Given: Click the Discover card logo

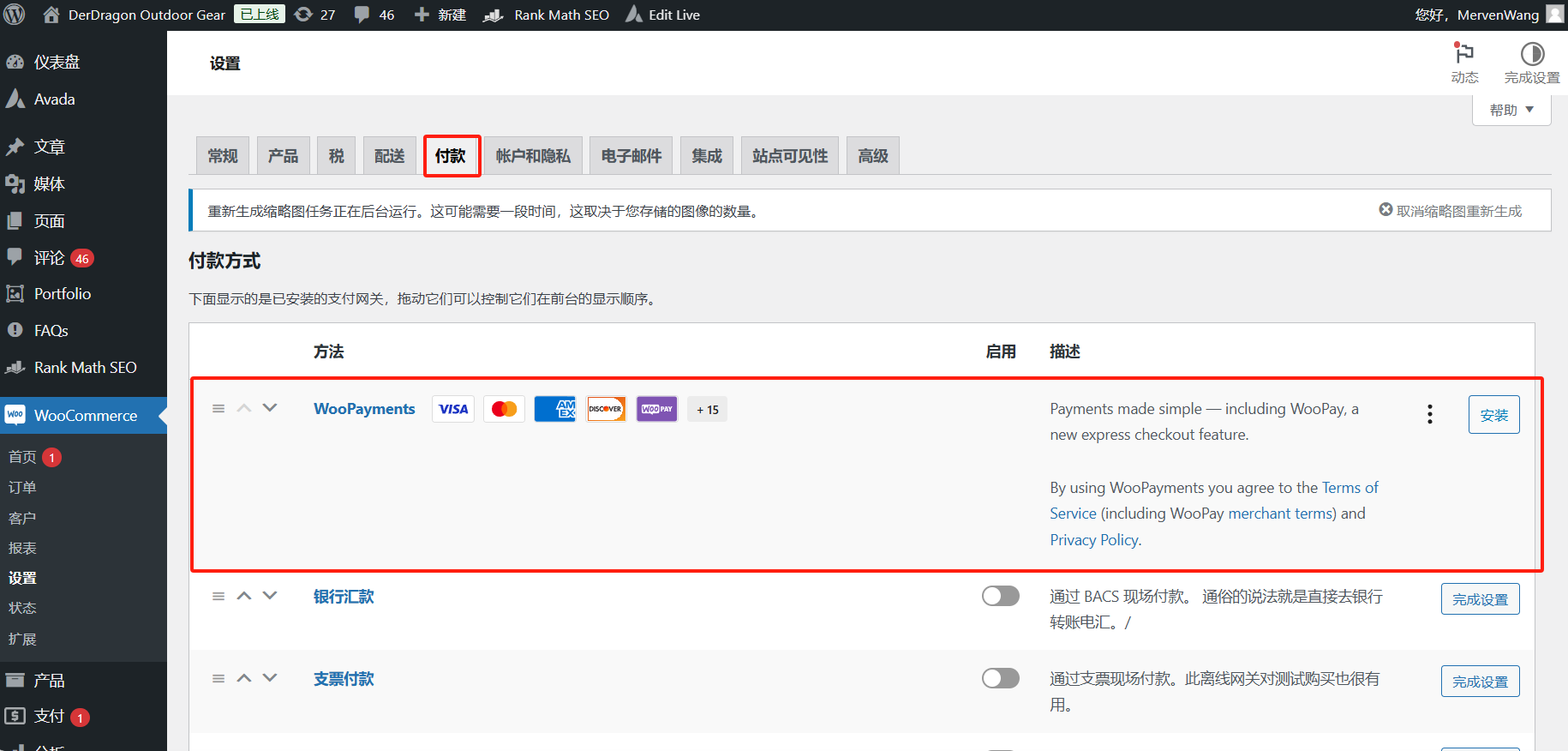Looking at the screenshot, I should coord(606,409).
